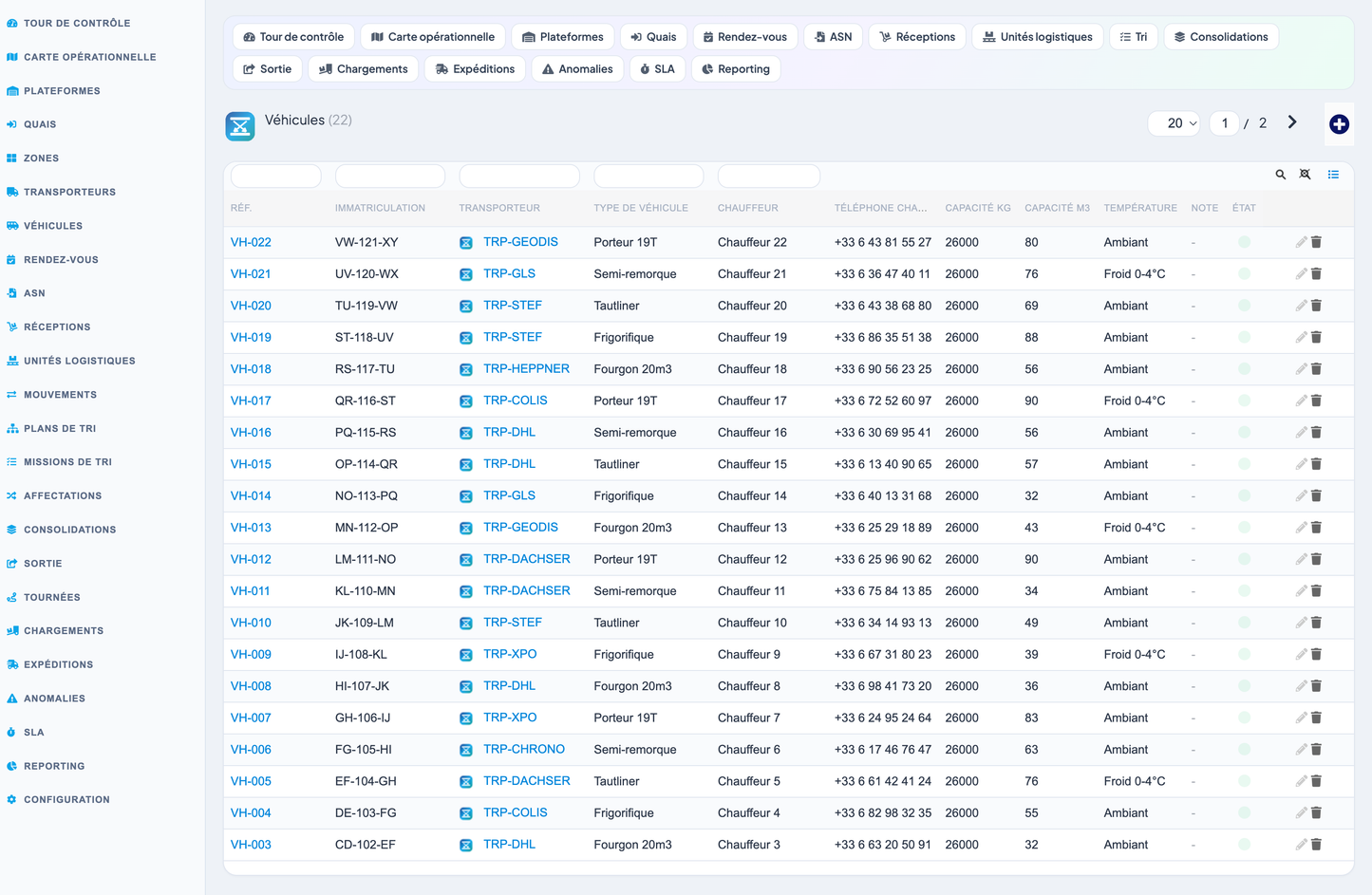Switch to the Expéditions top tab
The width and height of the screenshot is (1372, 895).
[476, 69]
